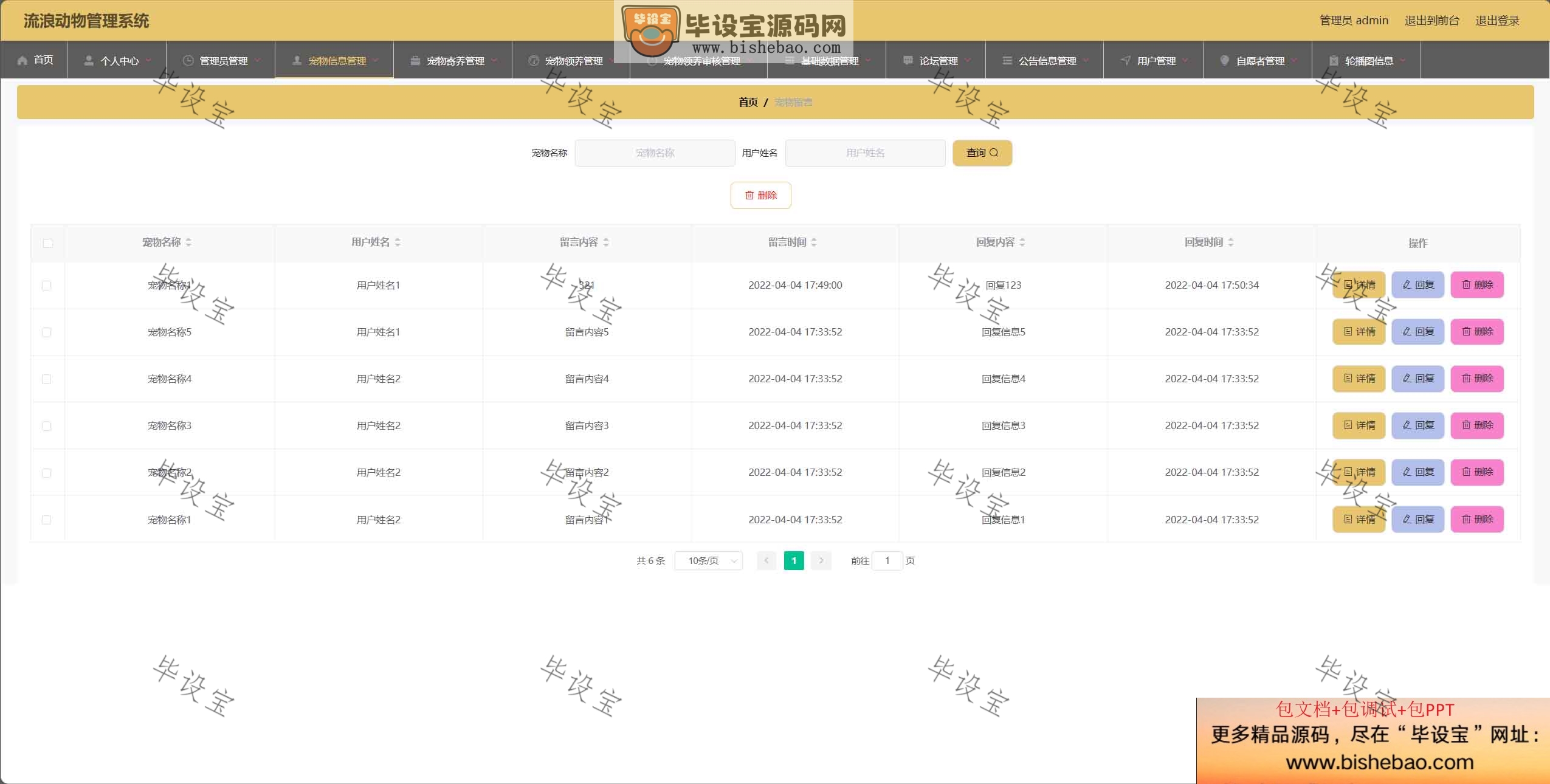Screen dimensions: 1550x784
Task: Expand the 个人中心 menu chevron
Action: [148, 60]
